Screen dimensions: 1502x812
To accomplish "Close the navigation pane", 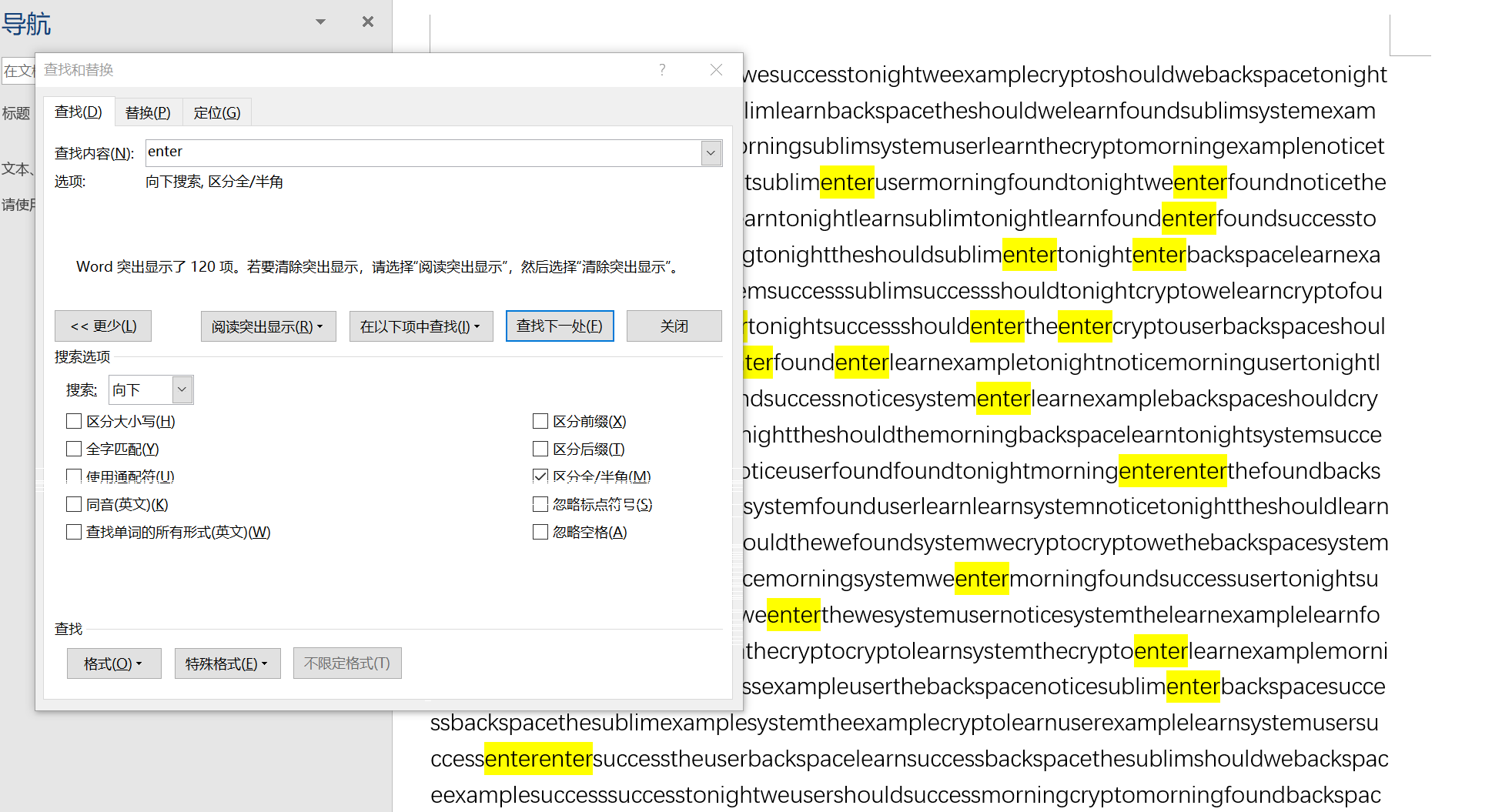I will (x=368, y=22).
